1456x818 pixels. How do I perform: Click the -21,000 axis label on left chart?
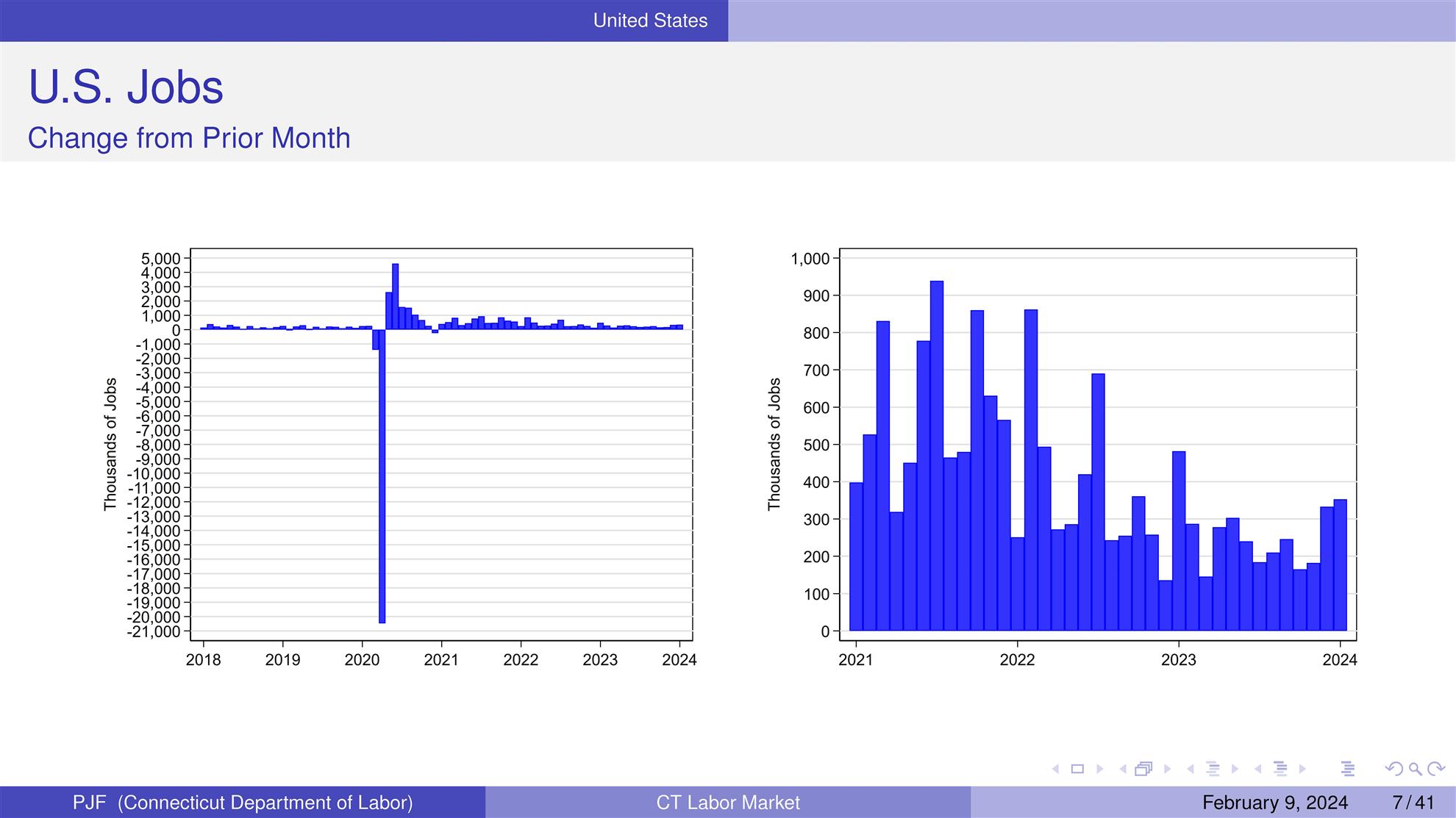154,632
